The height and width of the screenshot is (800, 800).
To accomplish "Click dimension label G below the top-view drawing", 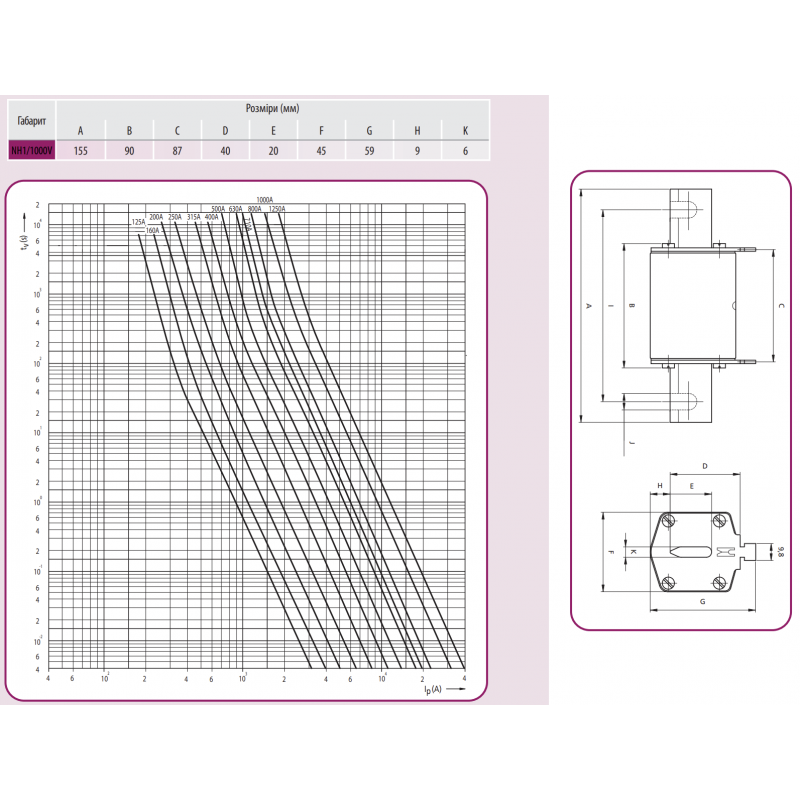I will click(x=703, y=602).
